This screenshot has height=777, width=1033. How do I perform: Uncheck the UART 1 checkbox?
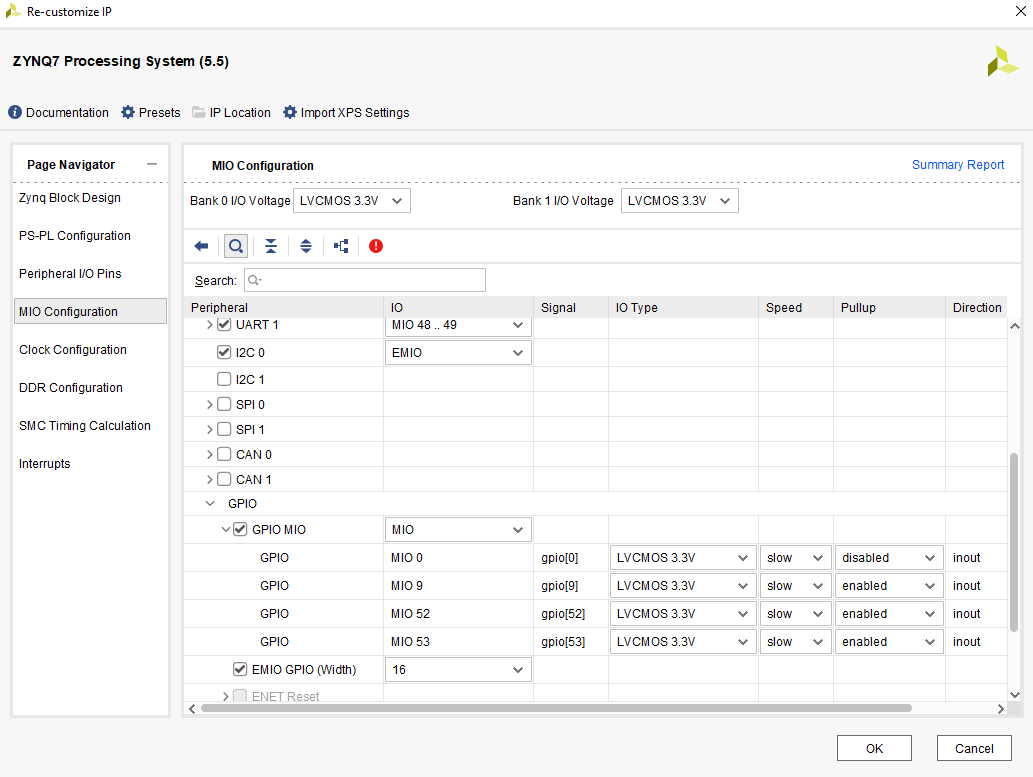[224, 324]
